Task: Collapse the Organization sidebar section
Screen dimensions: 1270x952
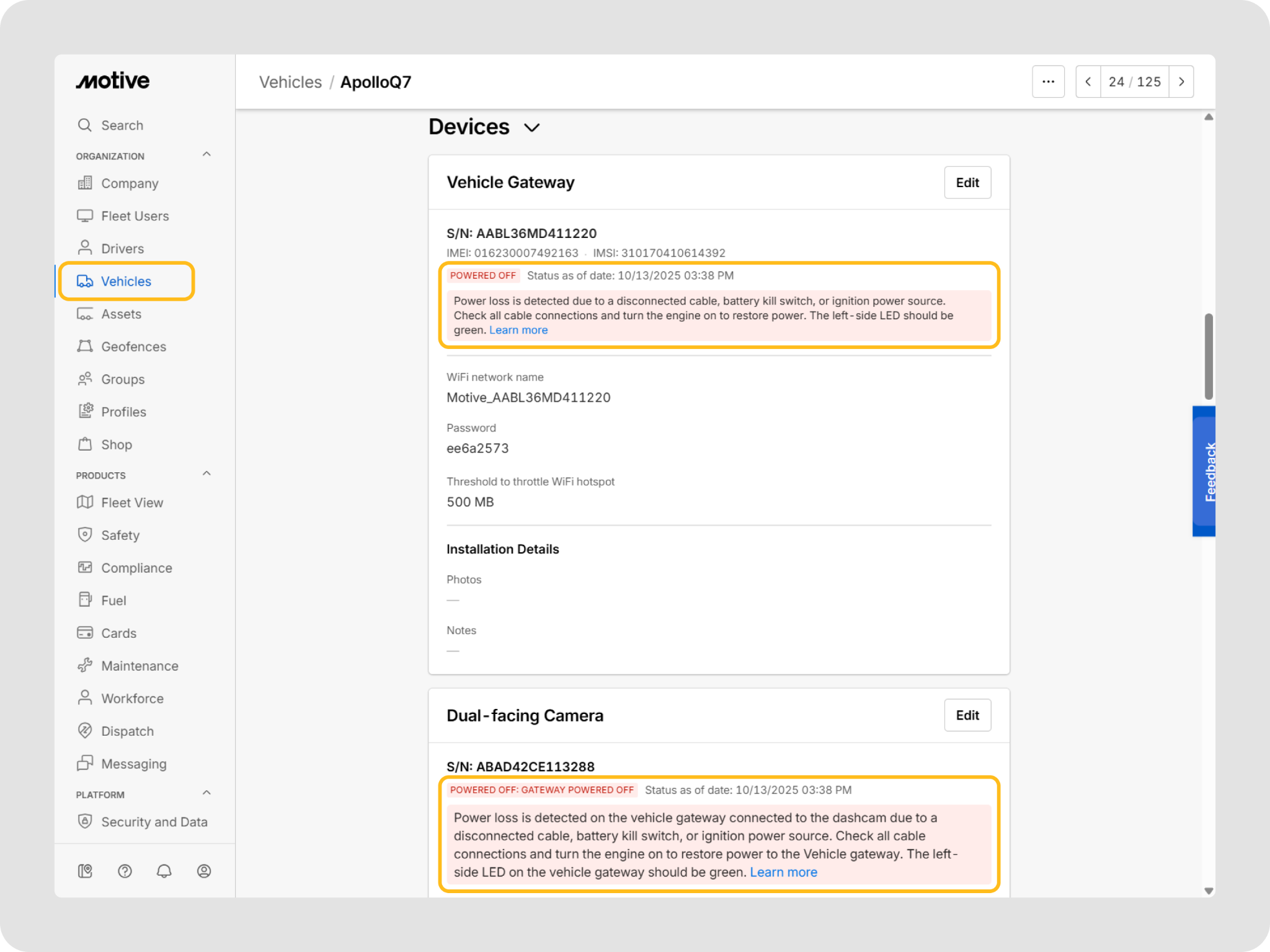Action: (x=206, y=155)
